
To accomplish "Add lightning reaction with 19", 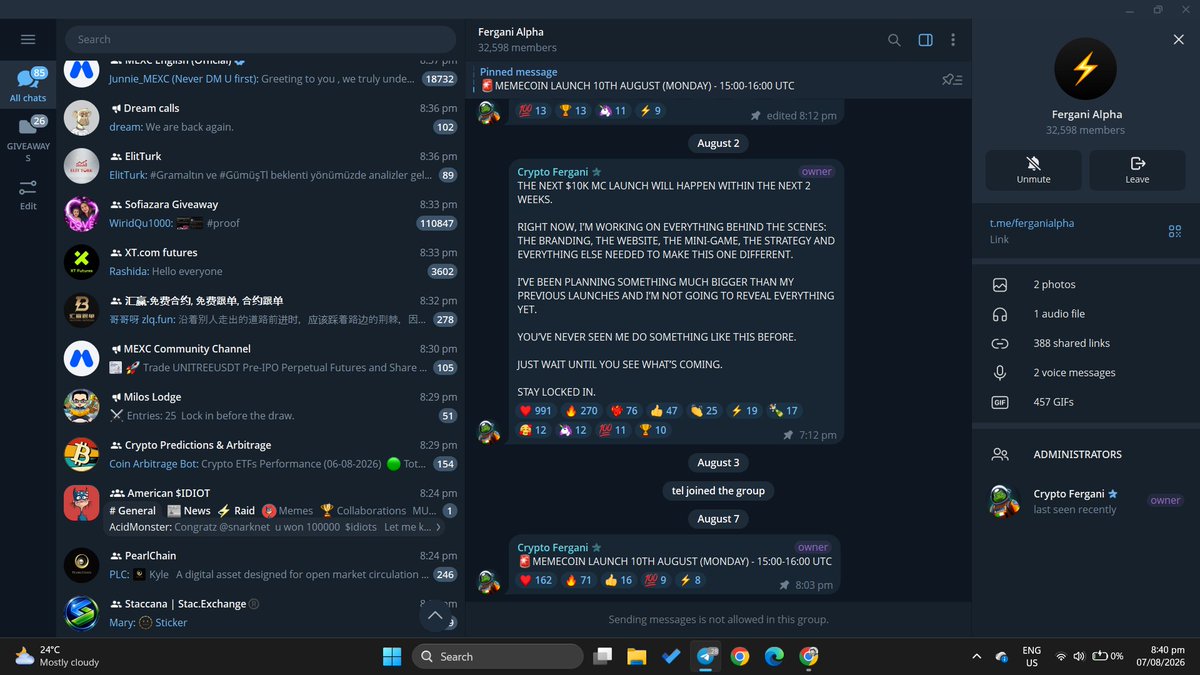I will [745, 410].
